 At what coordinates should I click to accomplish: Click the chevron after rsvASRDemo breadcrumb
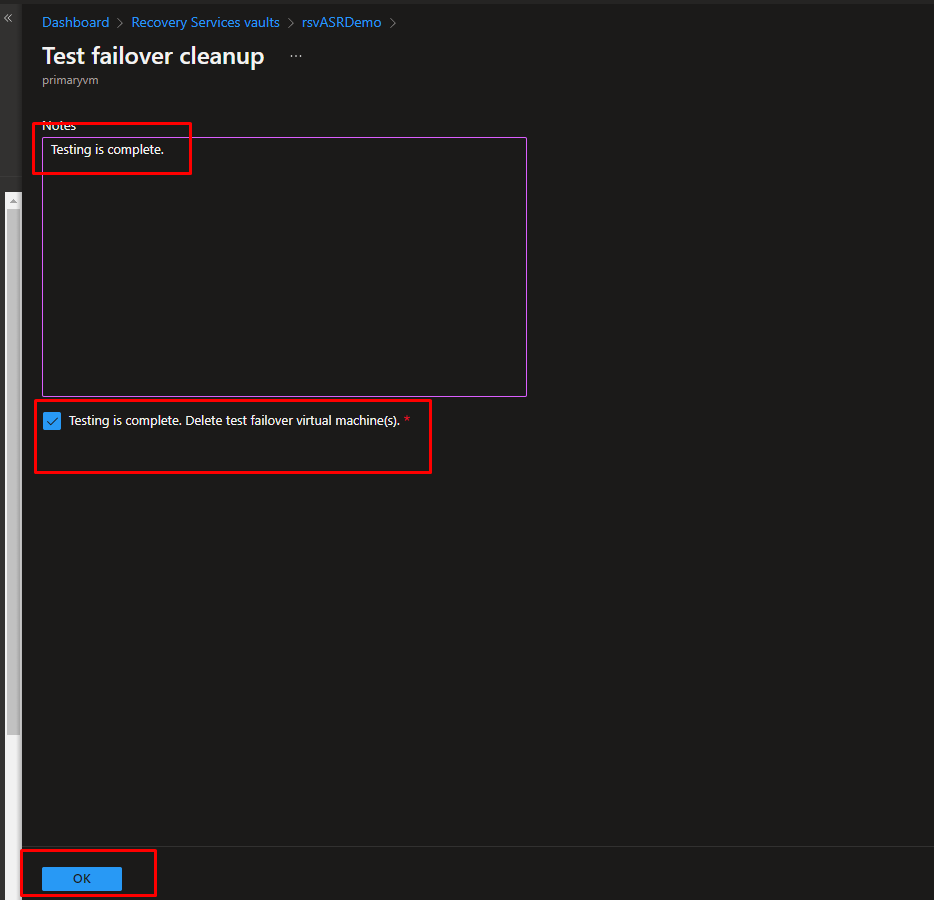[392, 23]
